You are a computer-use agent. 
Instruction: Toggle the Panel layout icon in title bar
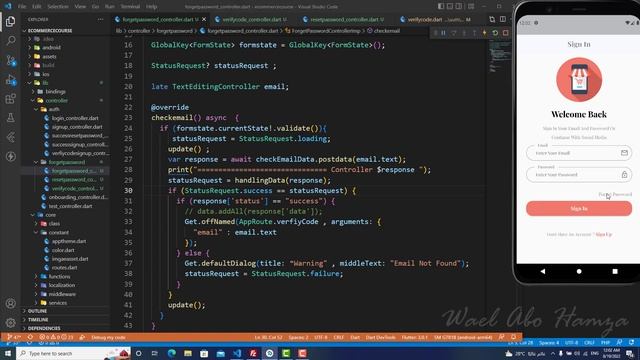point(450,6)
